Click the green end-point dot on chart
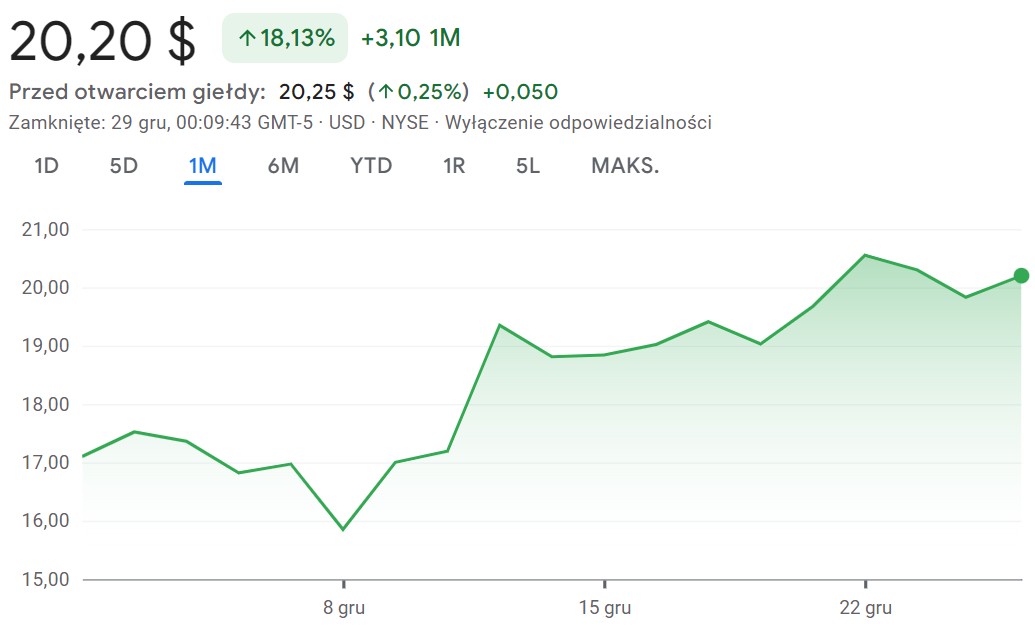This screenshot has height=632, width=1035. (1021, 276)
